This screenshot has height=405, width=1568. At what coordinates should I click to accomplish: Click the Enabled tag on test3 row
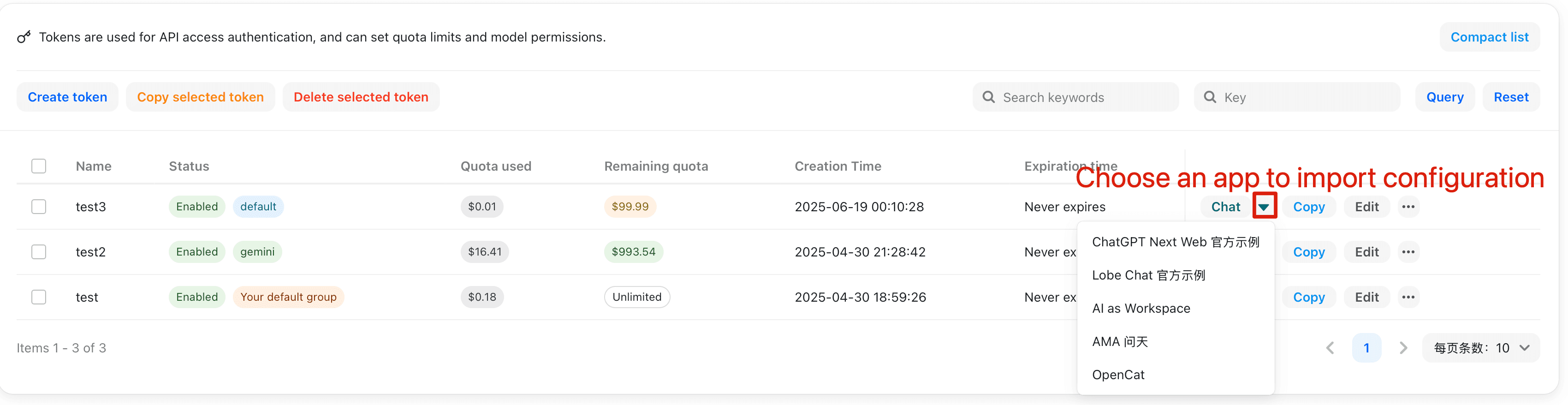[196, 207]
